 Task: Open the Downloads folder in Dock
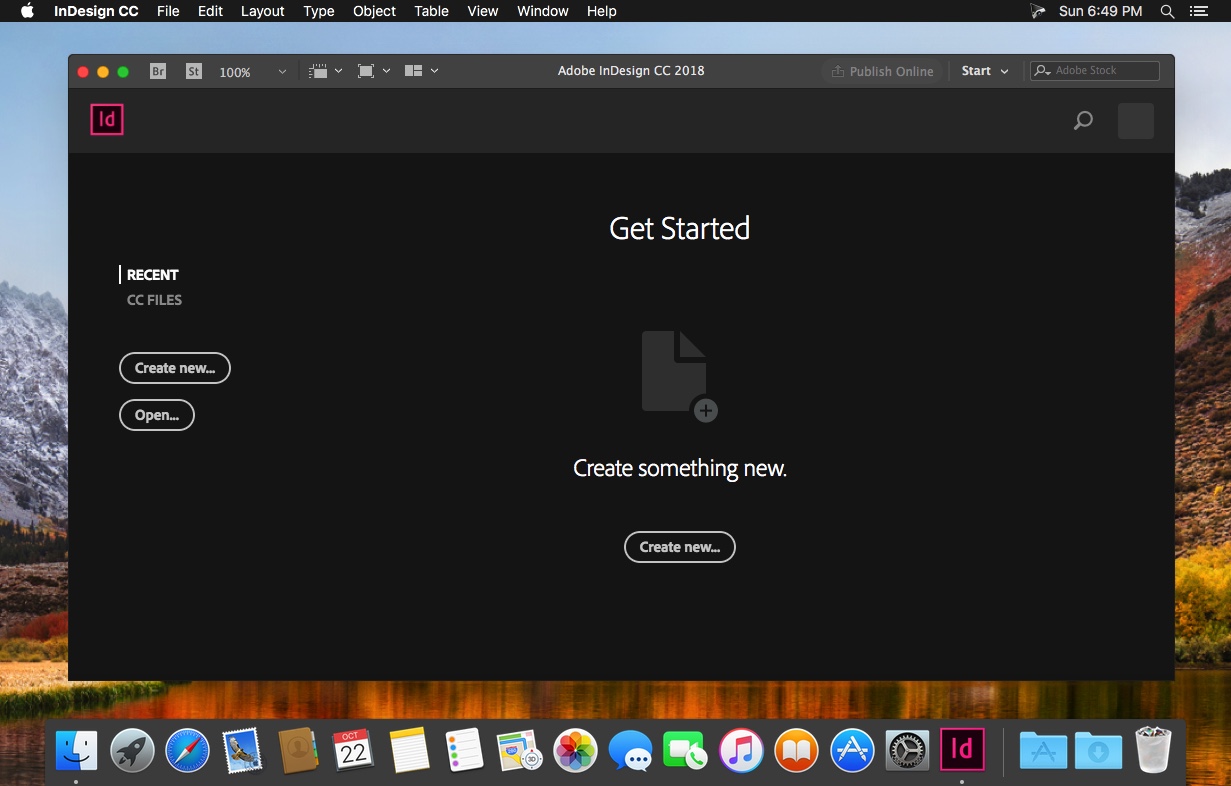(1098, 750)
